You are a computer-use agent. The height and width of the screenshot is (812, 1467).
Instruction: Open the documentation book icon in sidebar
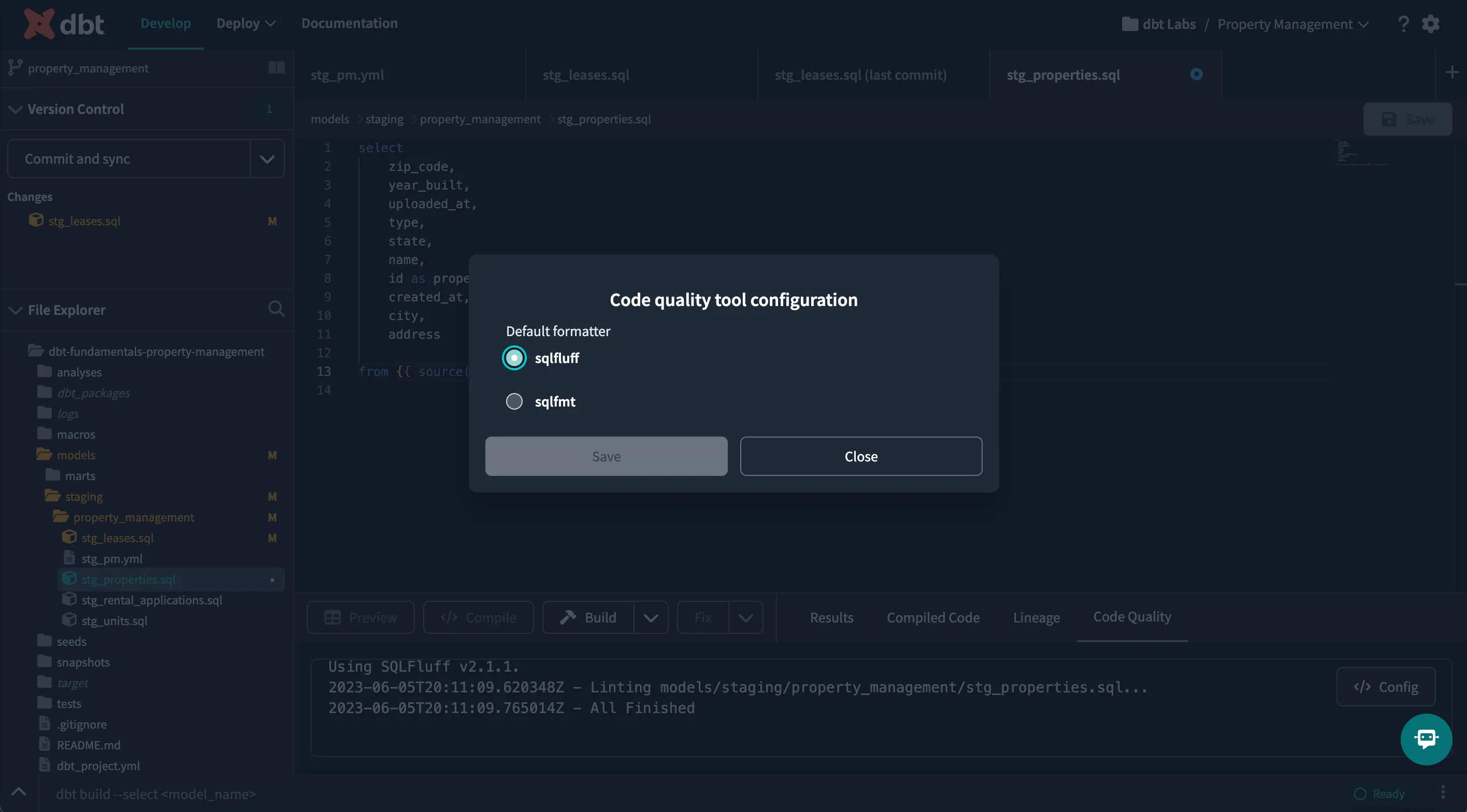tap(276, 68)
